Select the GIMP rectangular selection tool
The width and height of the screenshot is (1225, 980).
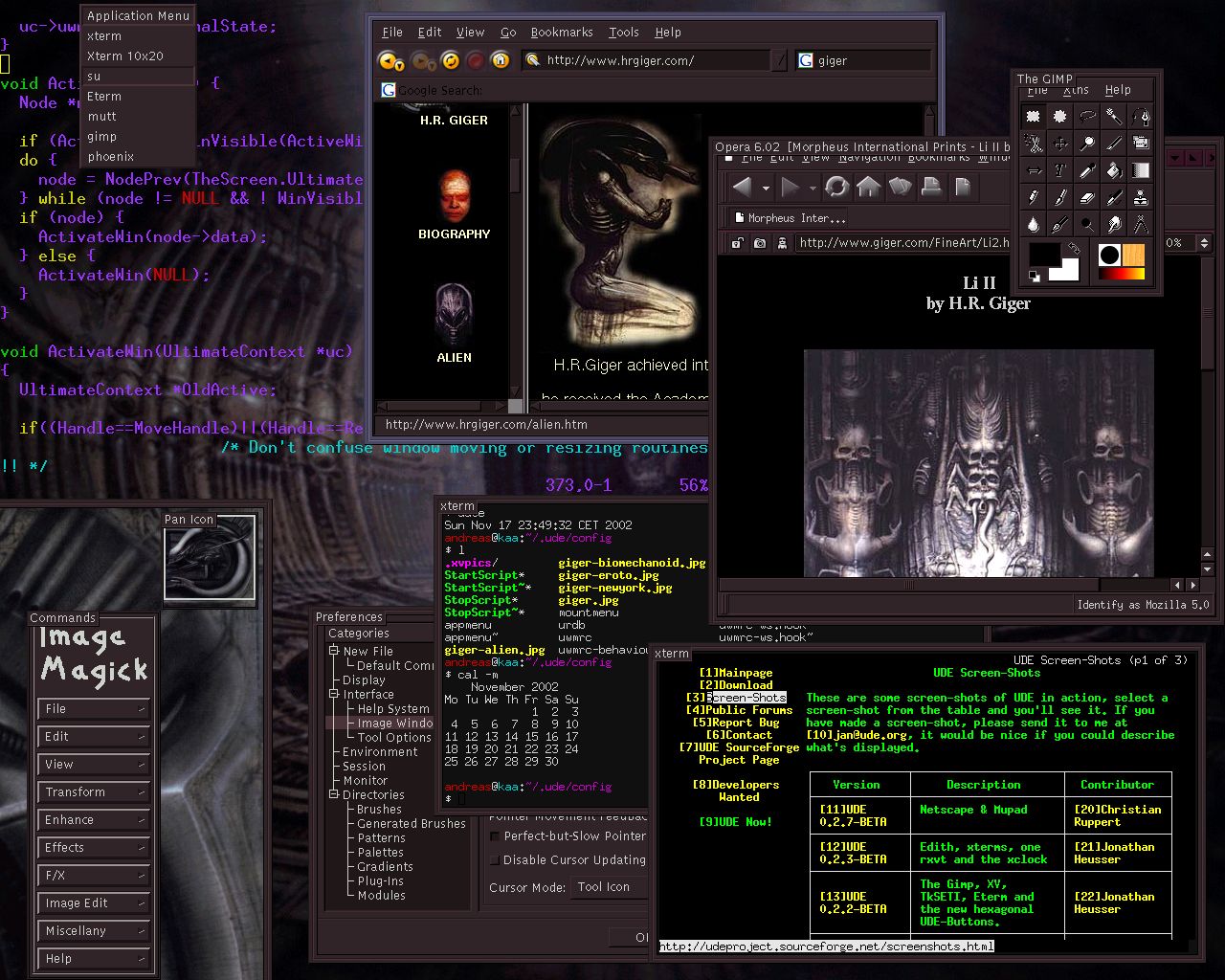pyautogui.click(x=1033, y=117)
